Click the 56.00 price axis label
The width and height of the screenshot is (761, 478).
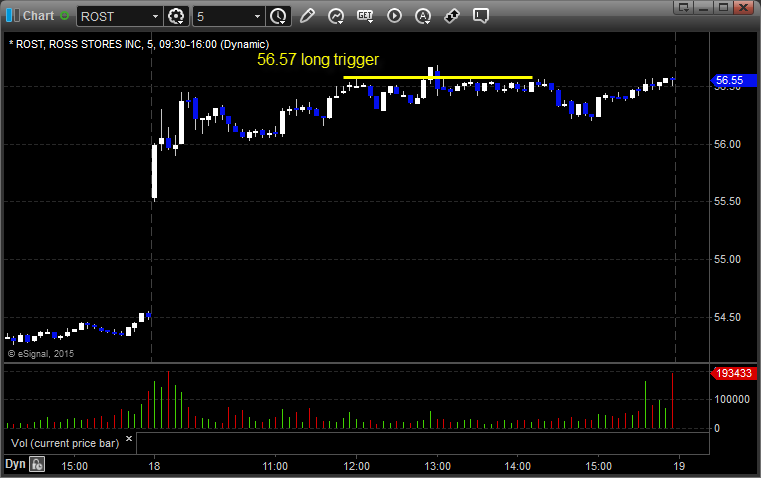pyautogui.click(x=727, y=144)
